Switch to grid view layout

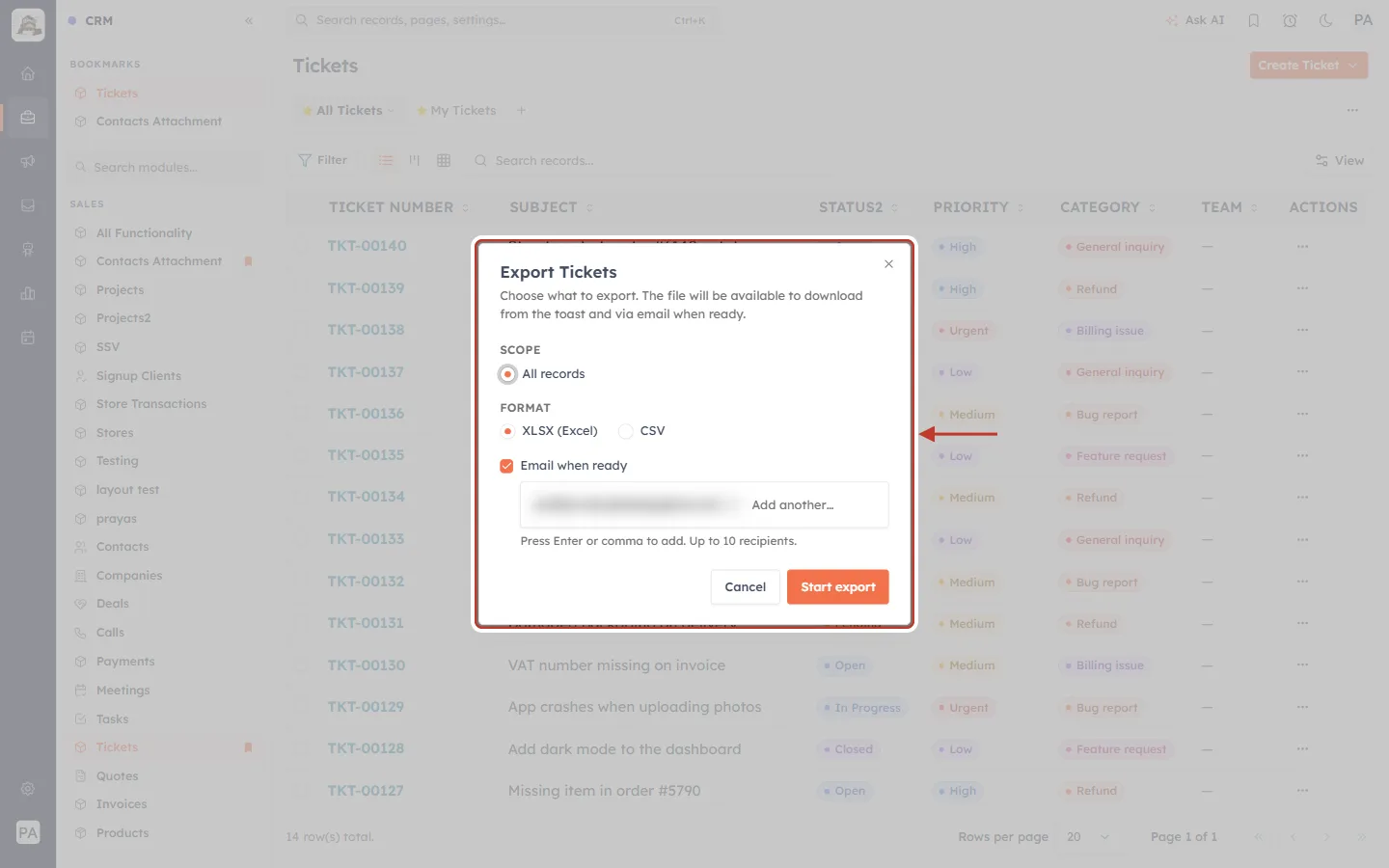444,160
